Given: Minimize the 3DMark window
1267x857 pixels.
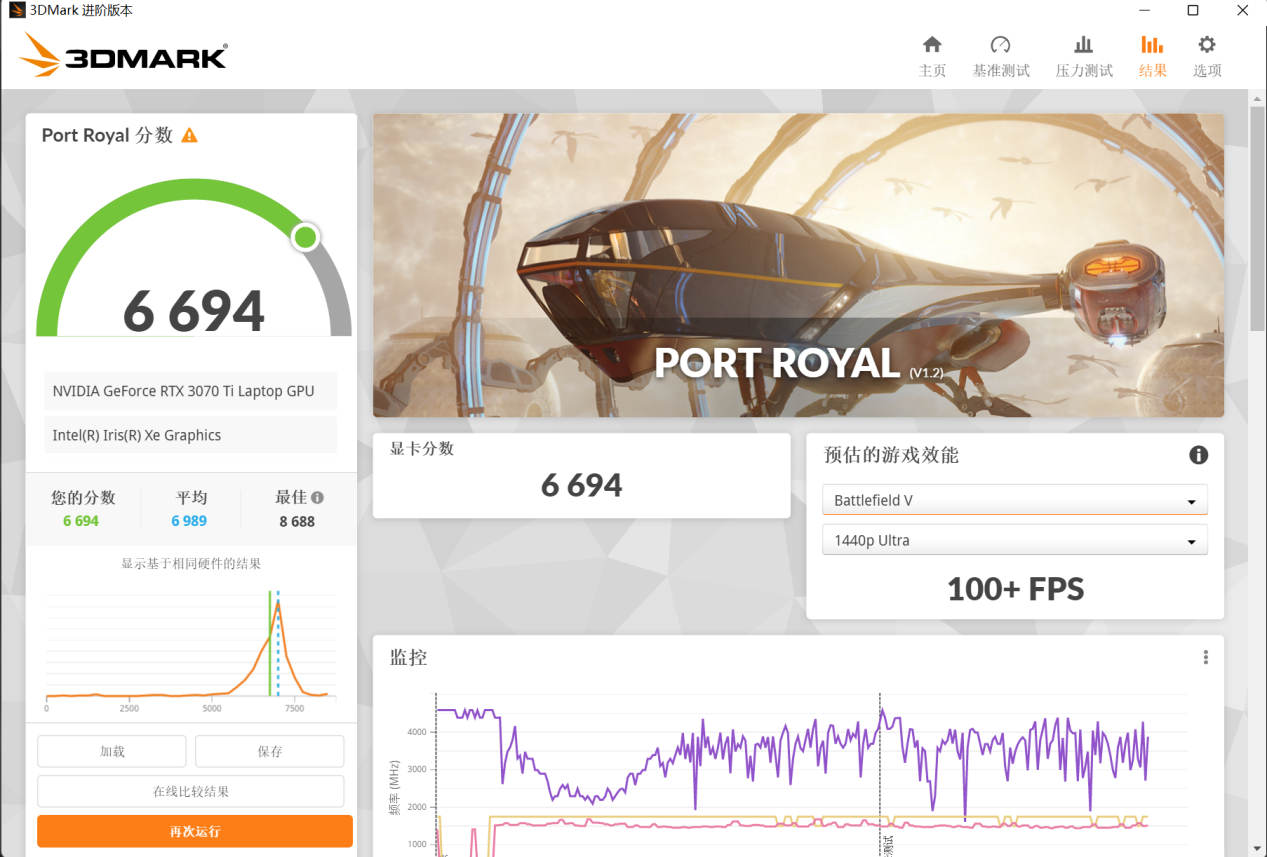Looking at the screenshot, I should click(x=1145, y=11).
